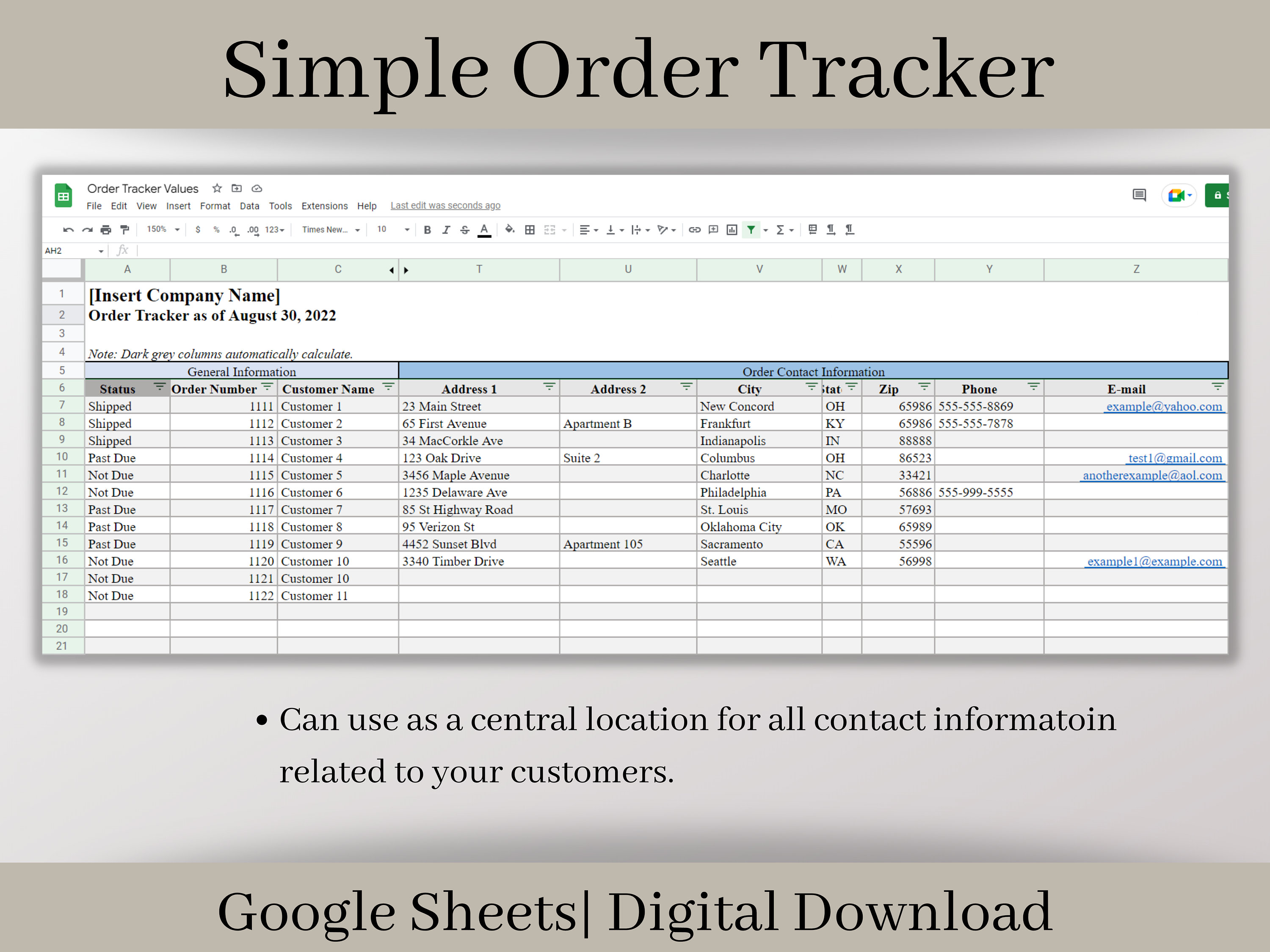Screen dimensions: 1270x952
Task: Open the Borders menu icon
Action: pos(529,229)
